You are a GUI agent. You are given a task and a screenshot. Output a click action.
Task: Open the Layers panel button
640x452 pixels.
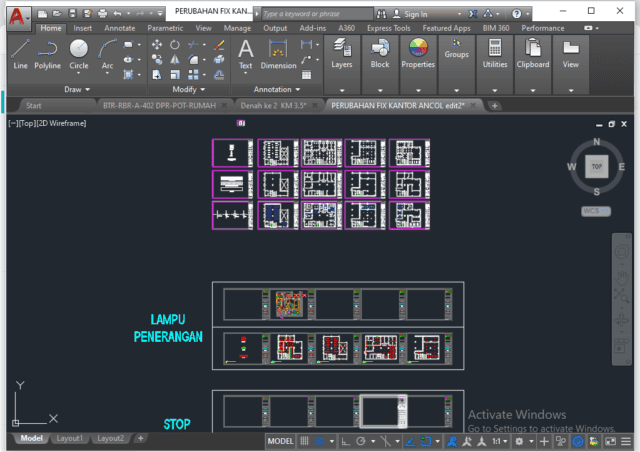click(x=342, y=53)
